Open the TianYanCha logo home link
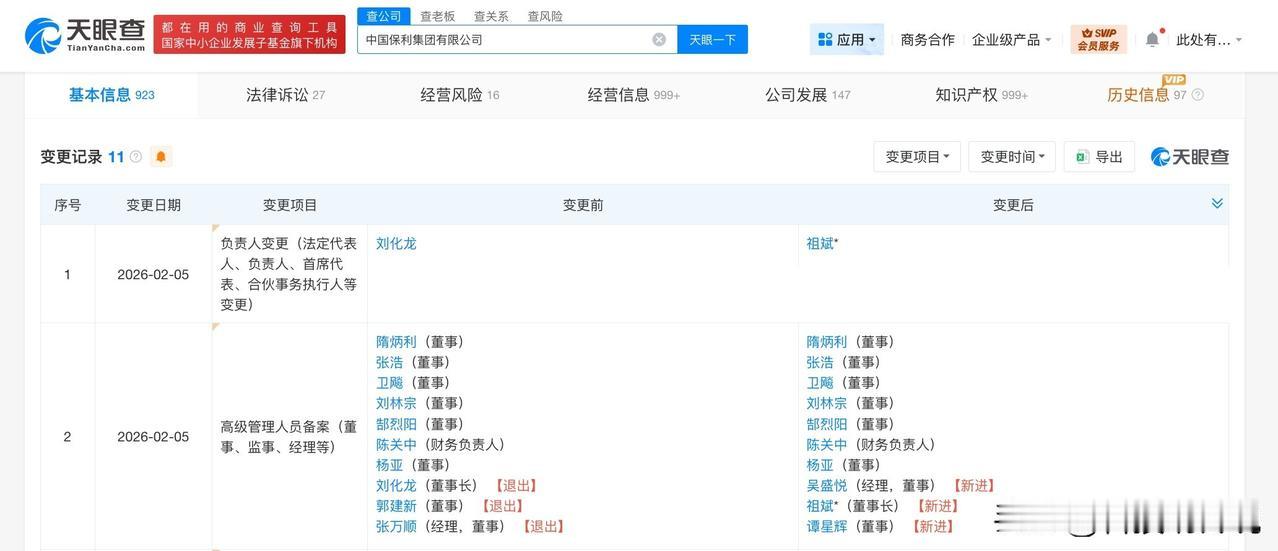This screenshot has width=1278, height=551. [x=85, y=35]
